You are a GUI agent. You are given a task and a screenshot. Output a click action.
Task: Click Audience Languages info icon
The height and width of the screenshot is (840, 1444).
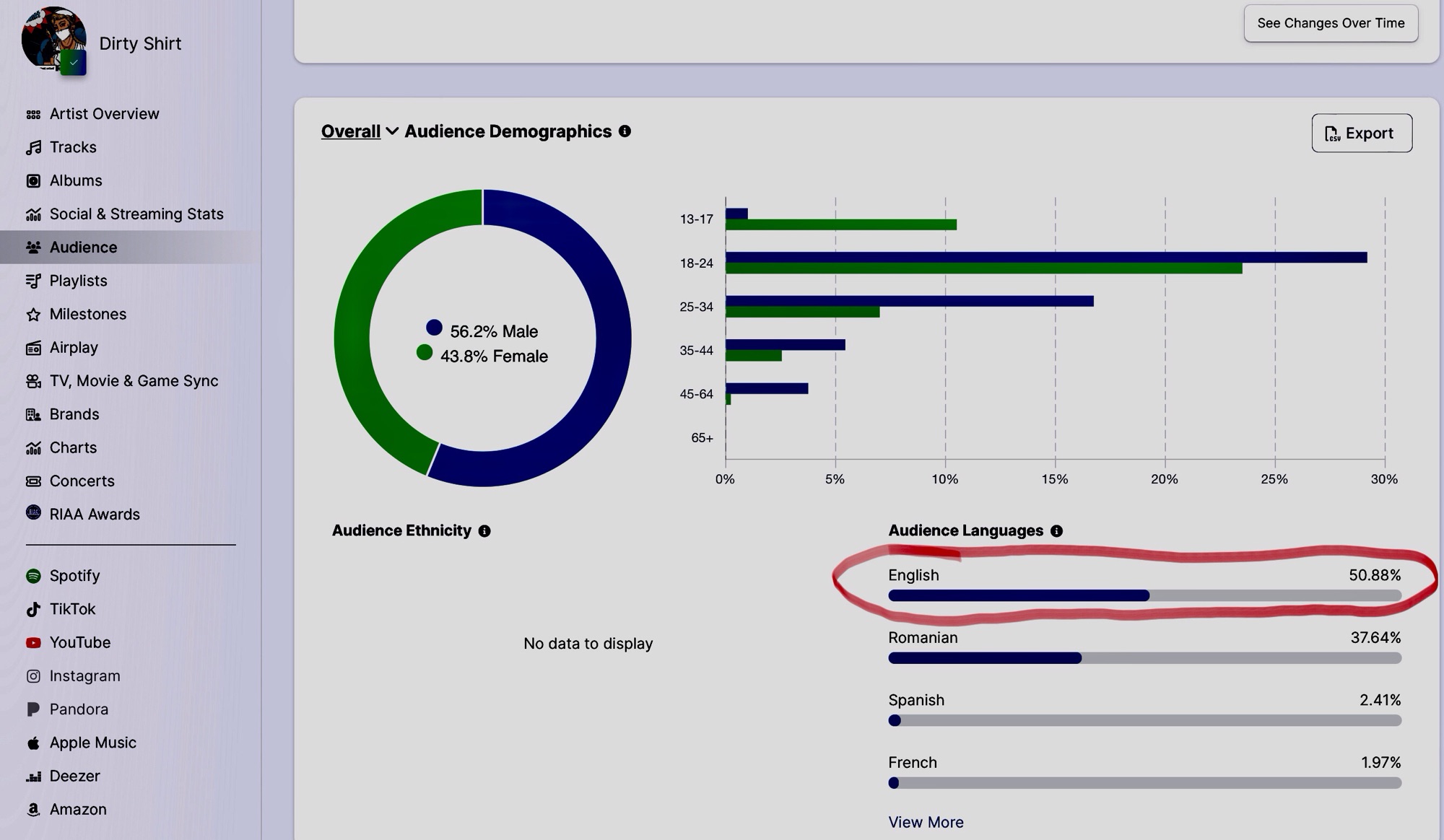pos(1056,531)
